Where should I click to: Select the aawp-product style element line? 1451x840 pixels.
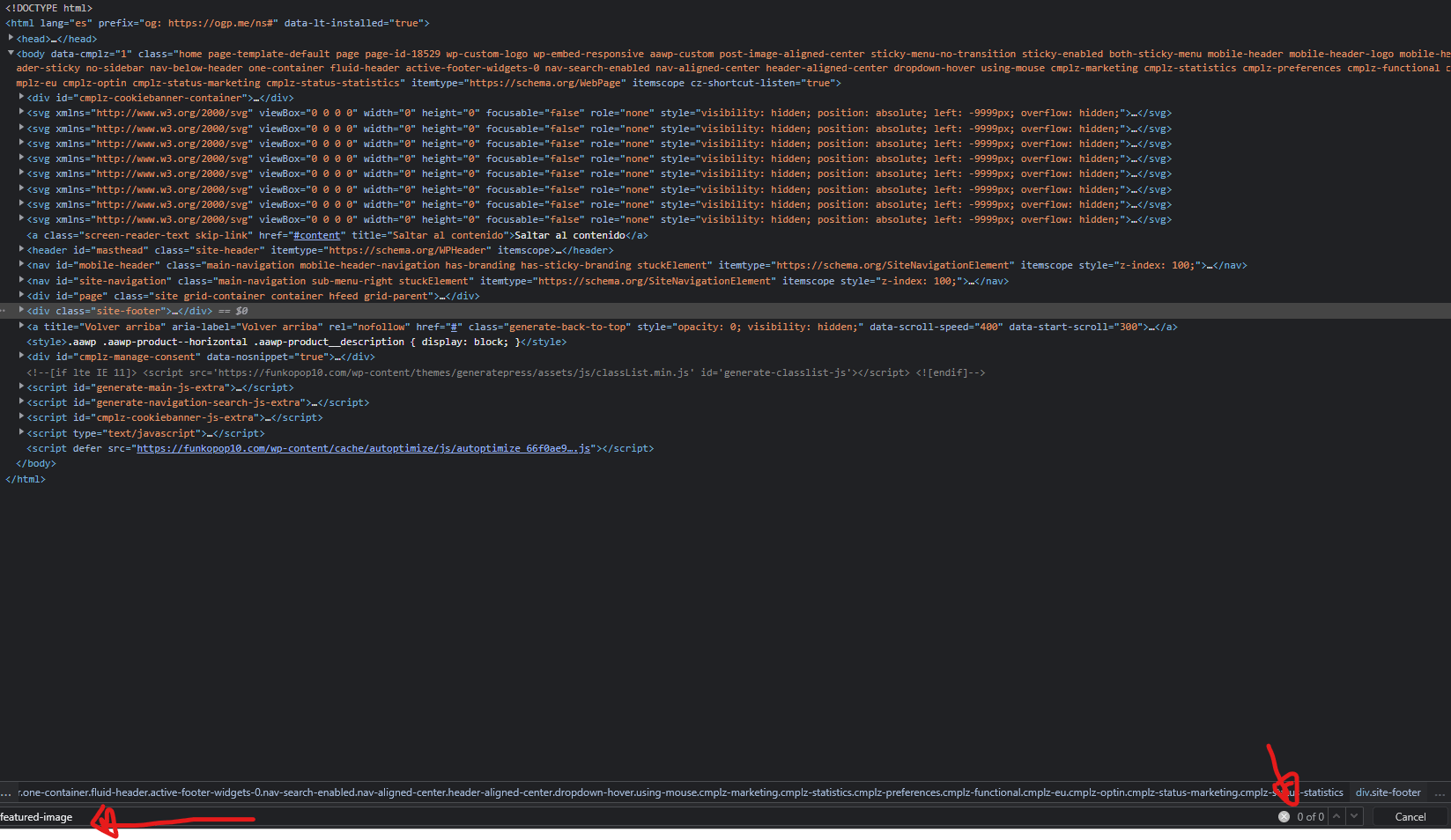pos(297,342)
